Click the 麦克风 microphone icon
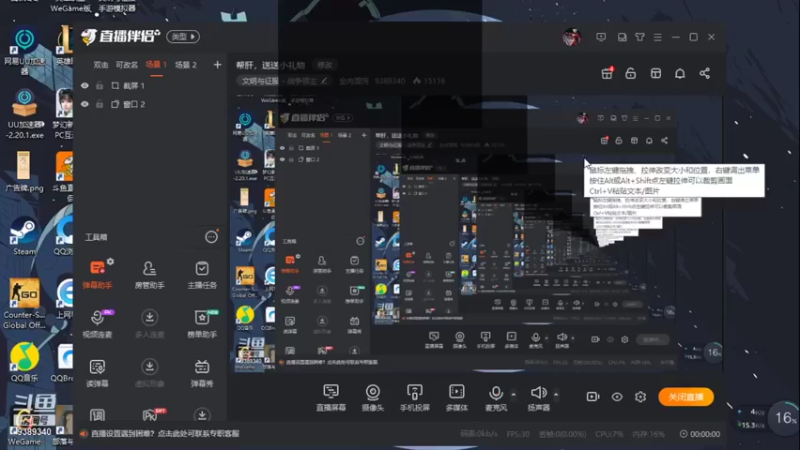800x450 pixels. pos(495,393)
